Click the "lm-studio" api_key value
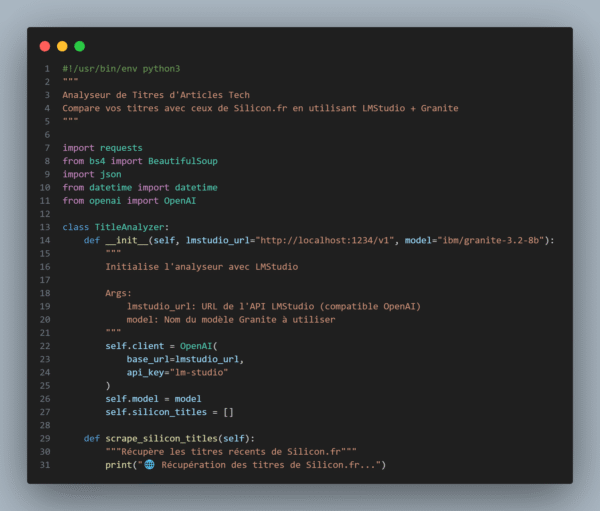 pyautogui.click(x=201, y=372)
